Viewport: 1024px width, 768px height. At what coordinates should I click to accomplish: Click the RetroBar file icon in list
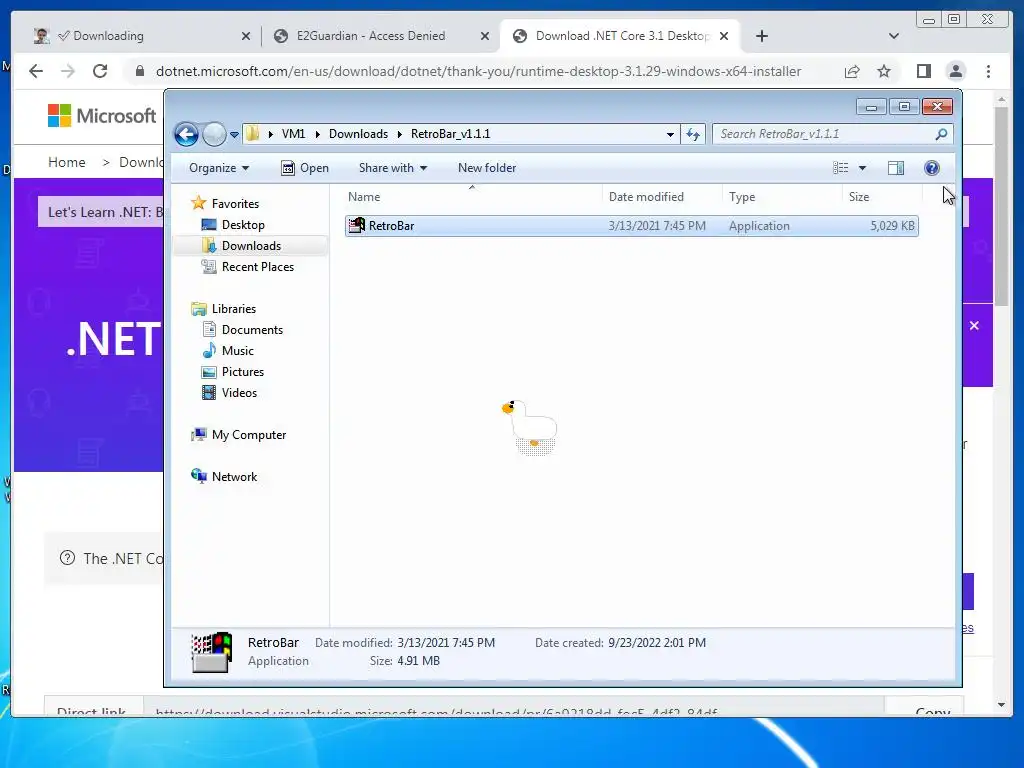[357, 225]
